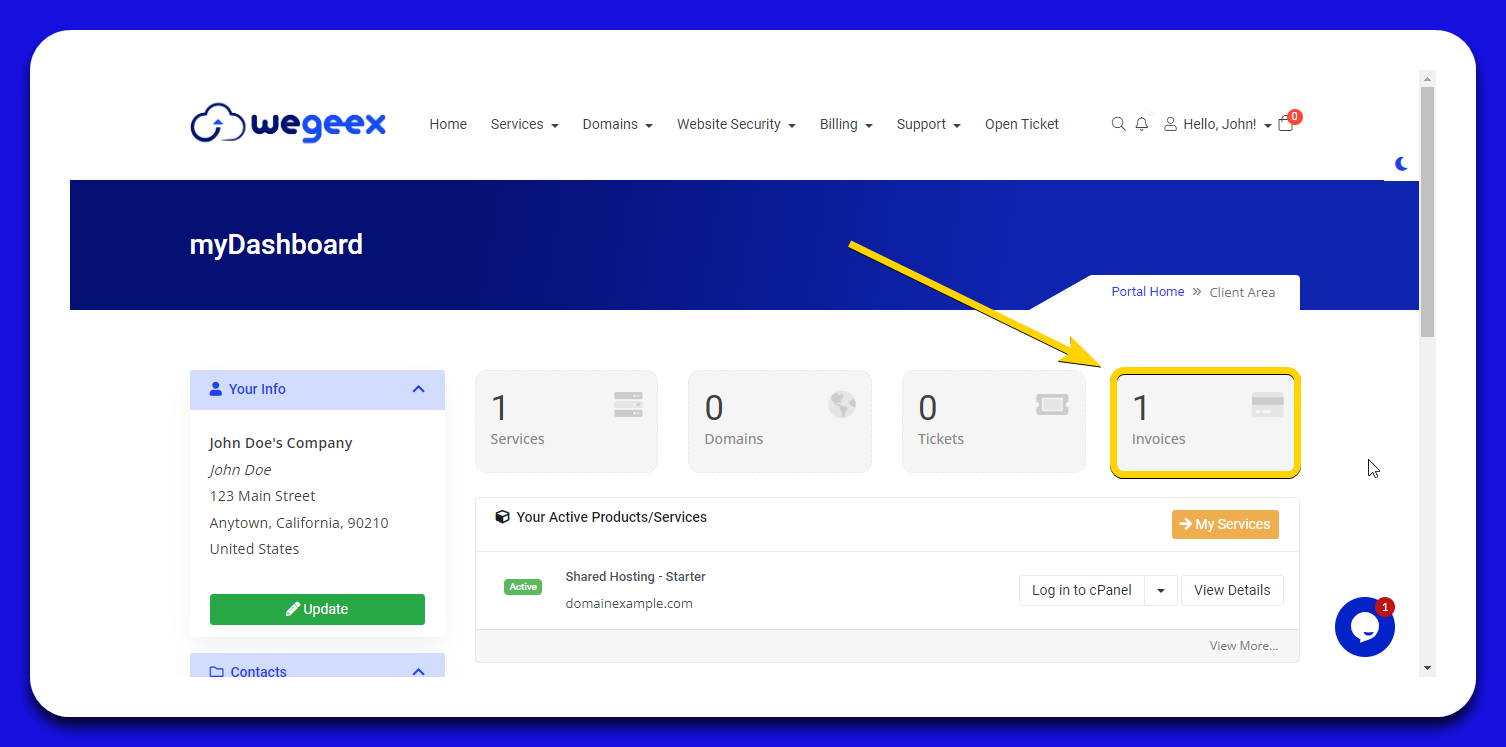Open search with magnifier icon
This screenshot has width=1506, height=747.
(x=1118, y=124)
